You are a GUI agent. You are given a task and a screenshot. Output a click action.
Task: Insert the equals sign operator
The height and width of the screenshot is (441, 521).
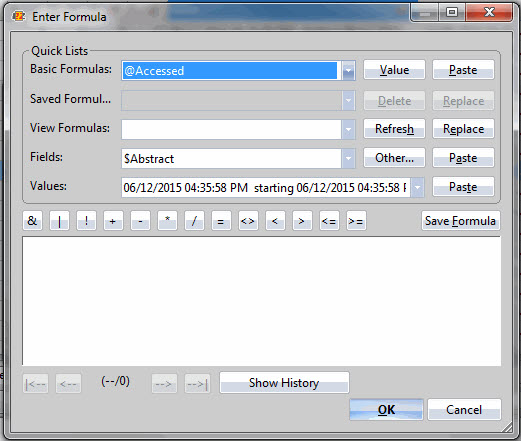(x=221, y=221)
